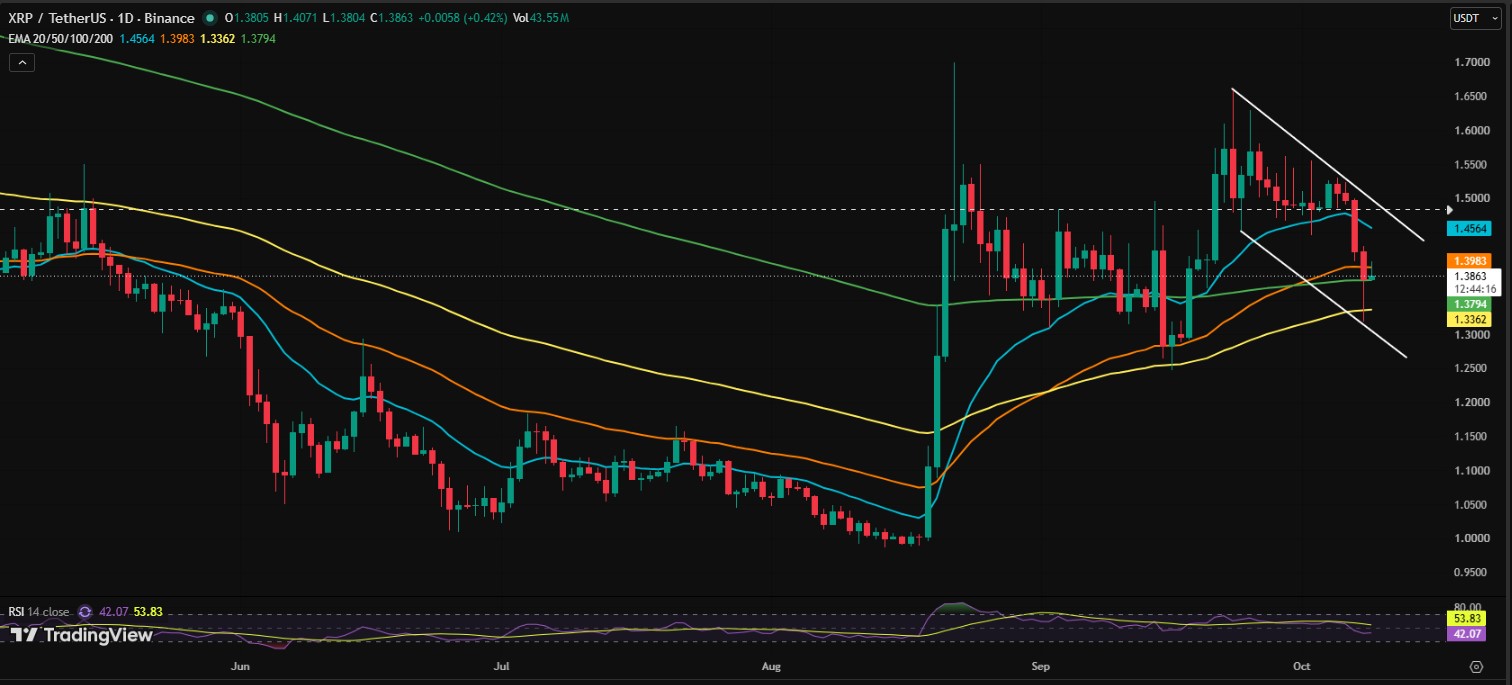The image size is (1512, 685).
Task: Collapse the indicator legend with the caret button
Action: [x=22, y=62]
